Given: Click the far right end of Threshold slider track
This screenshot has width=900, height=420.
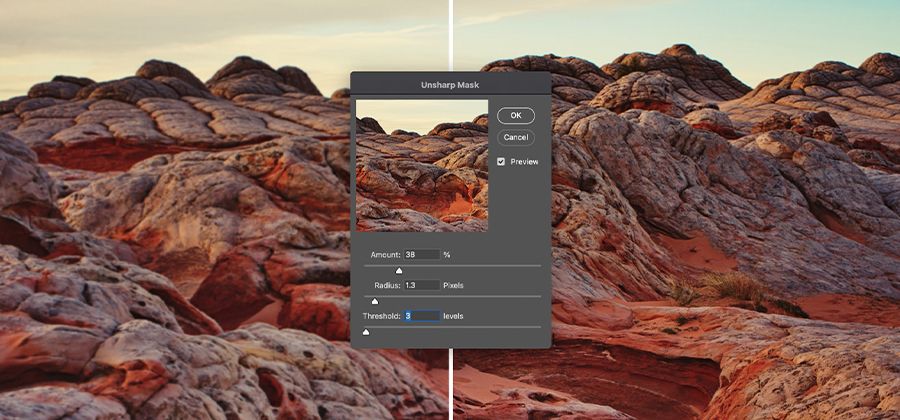Looking at the screenshot, I should [x=538, y=327].
